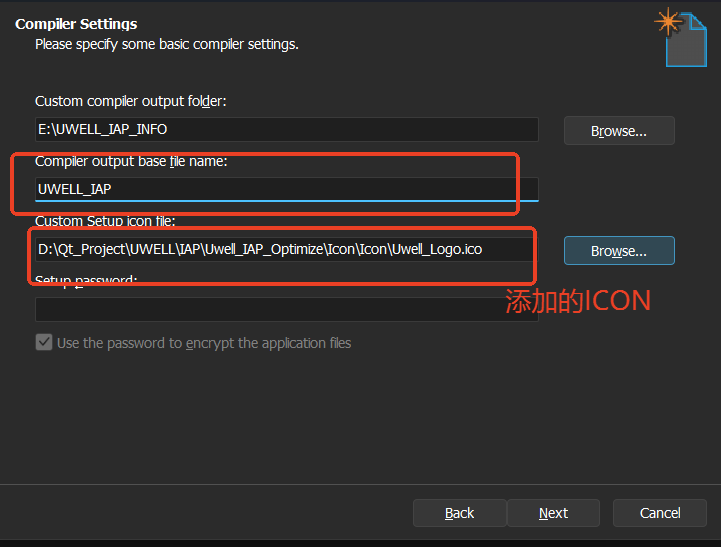Viewport: 721px width, 547px height.
Task: Click the script wizard page icon
Action: 681,38
